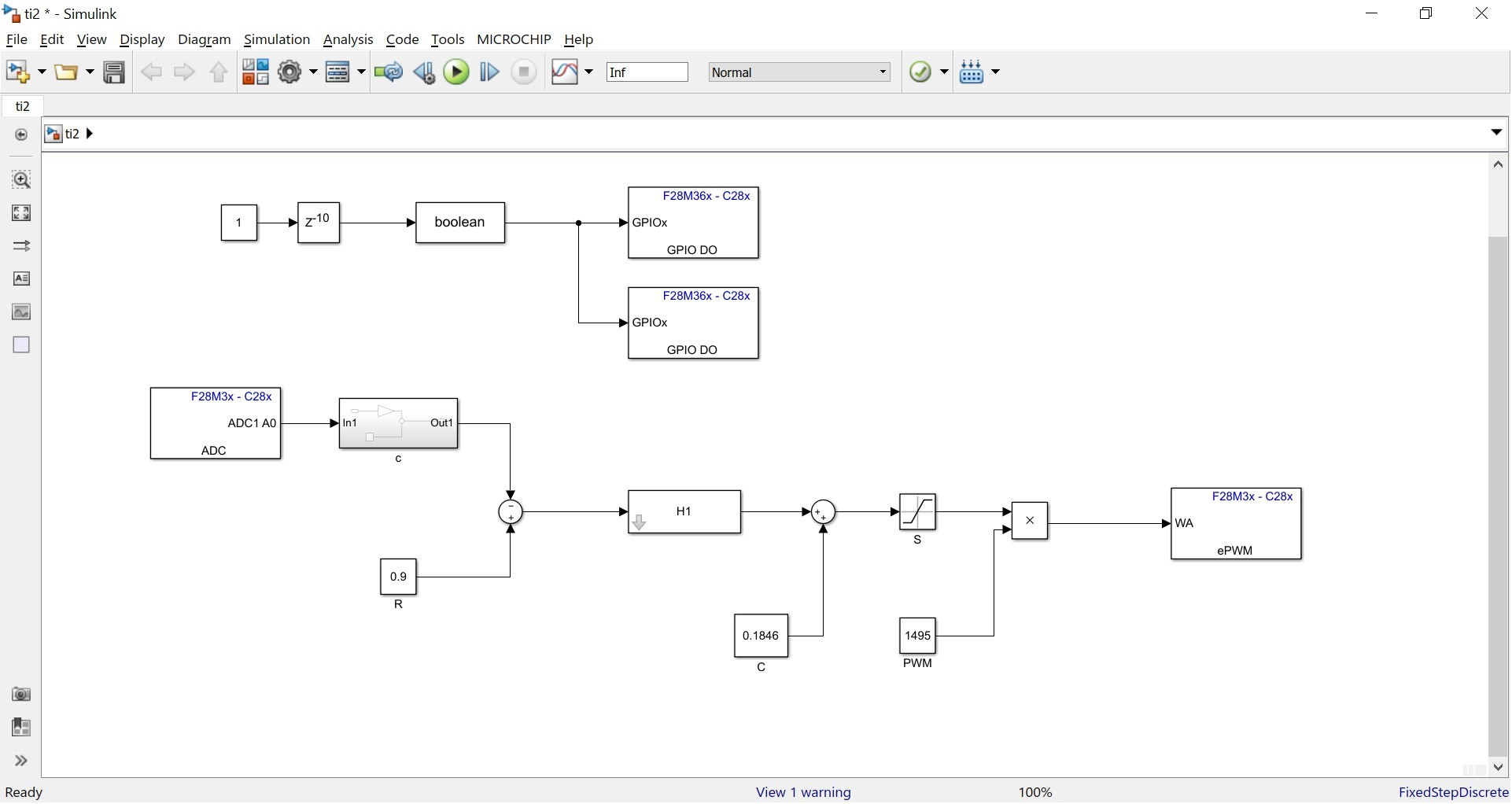Select the ti2 model tab
The height and width of the screenshot is (804, 1512).
tap(23, 106)
